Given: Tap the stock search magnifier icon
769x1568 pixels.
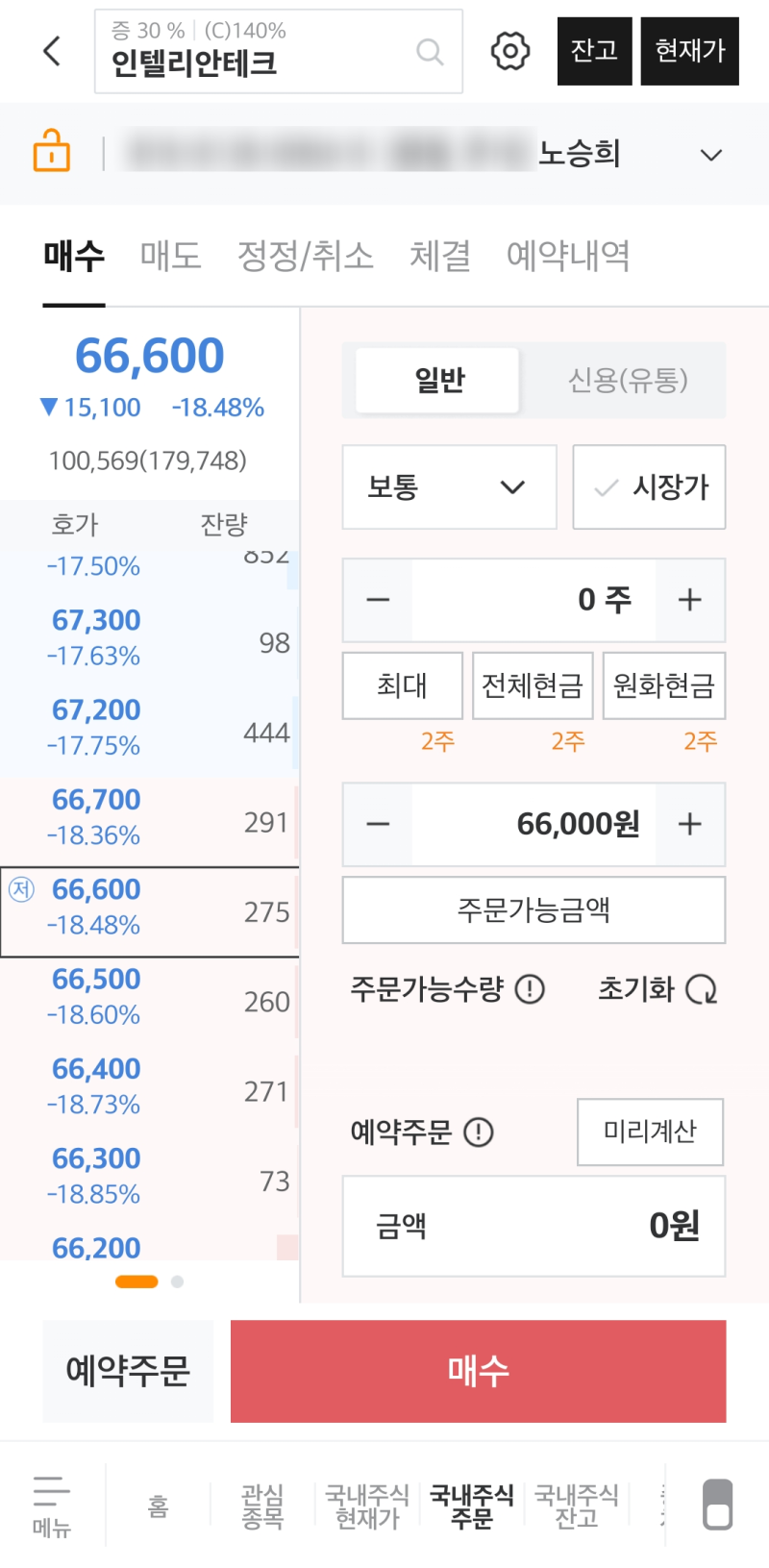Looking at the screenshot, I should point(432,52).
